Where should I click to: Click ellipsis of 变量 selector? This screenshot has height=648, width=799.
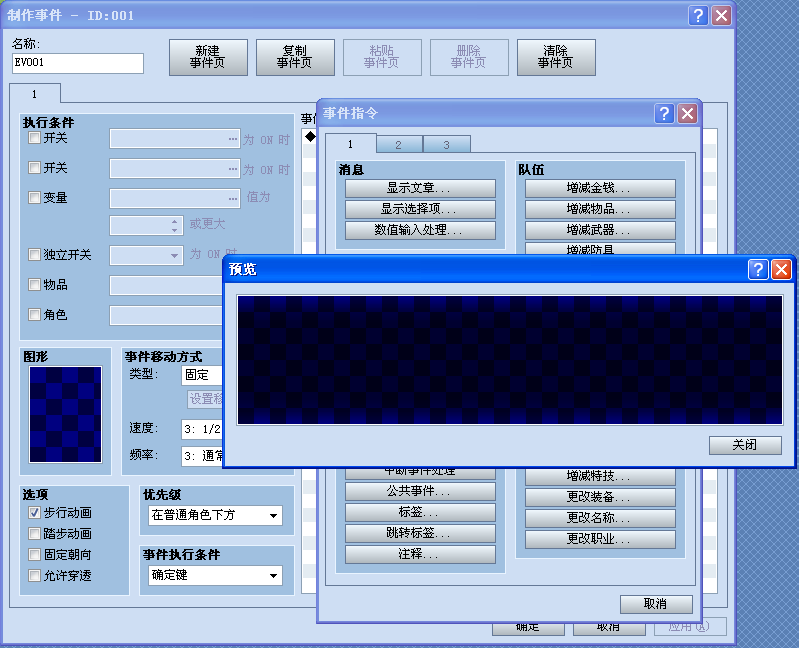click(233, 198)
